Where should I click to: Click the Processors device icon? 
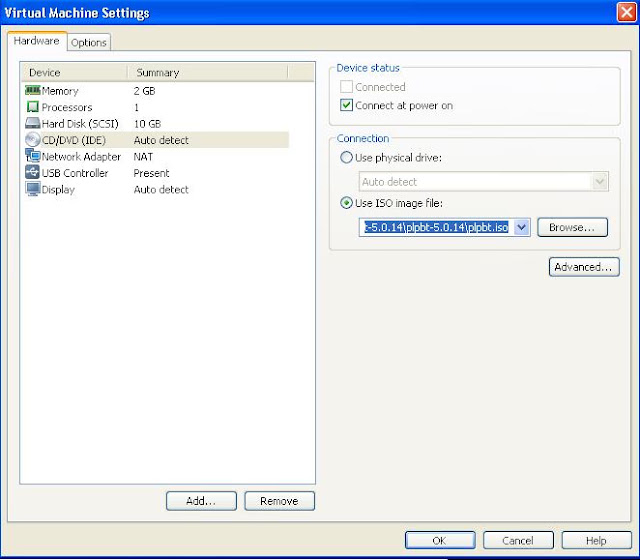pos(33,107)
